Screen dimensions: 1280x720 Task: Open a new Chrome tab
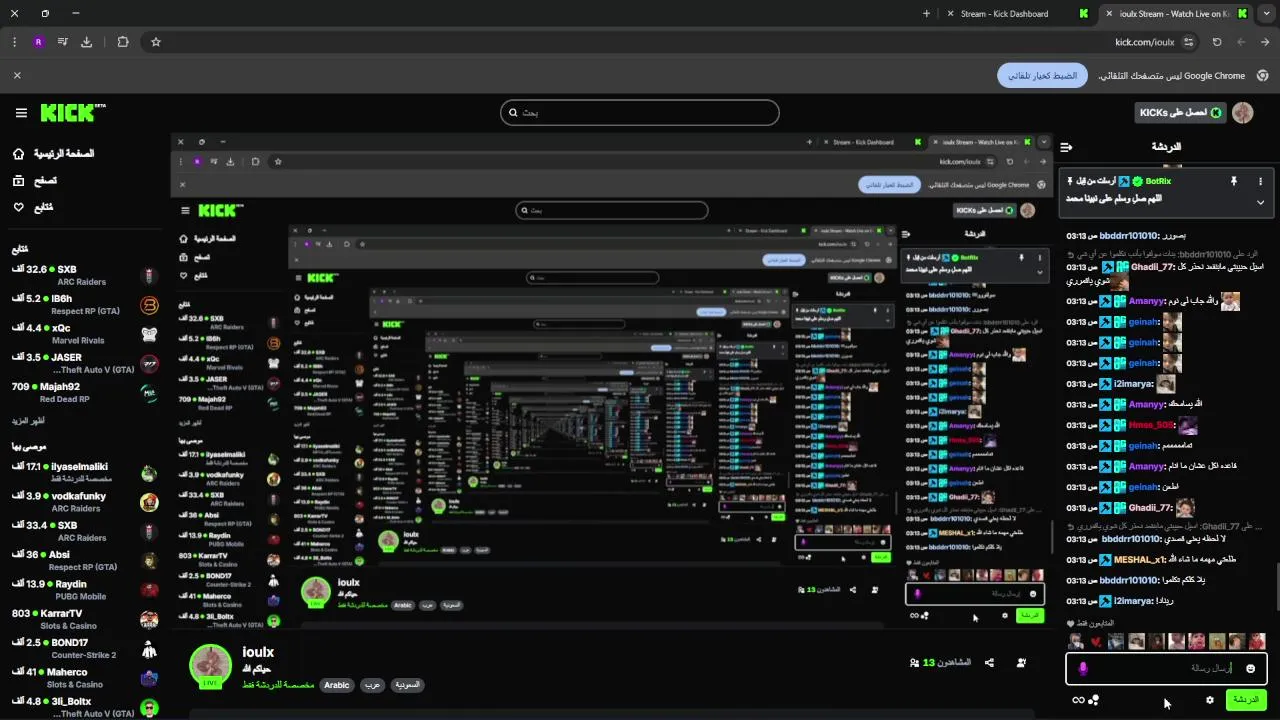(926, 14)
